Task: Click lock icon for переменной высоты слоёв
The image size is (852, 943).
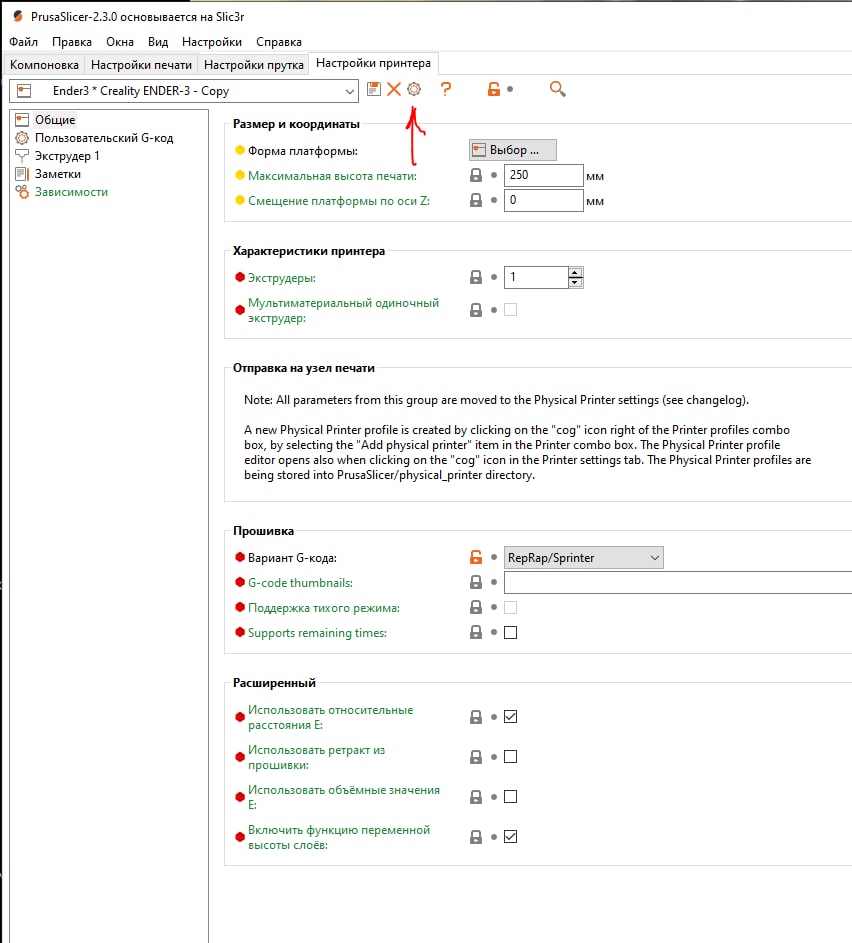Action: coord(476,837)
